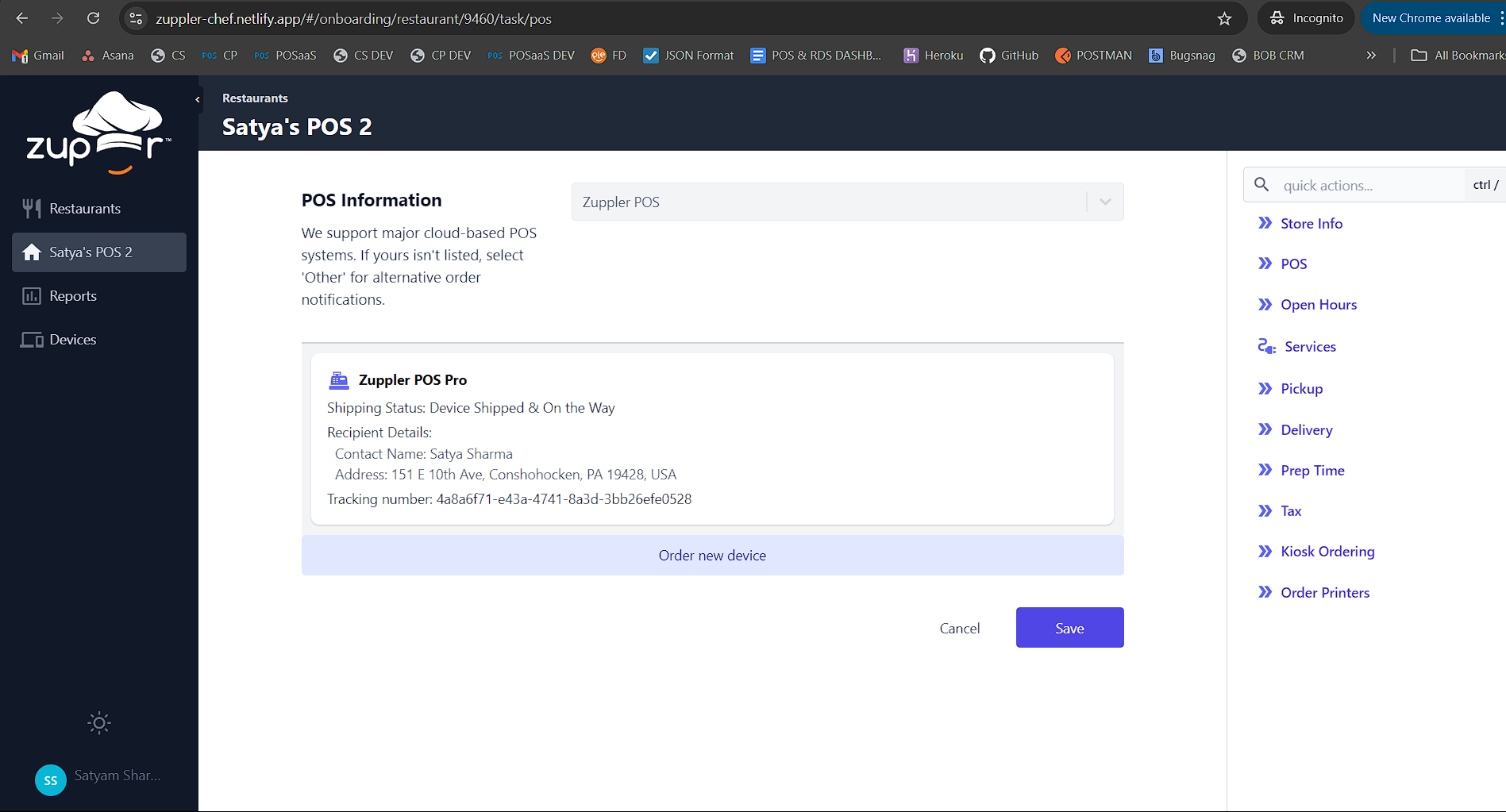The height and width of the screenshot is (812, 1506).
Task: Go to Tax task
Action: coord(1280,511)
